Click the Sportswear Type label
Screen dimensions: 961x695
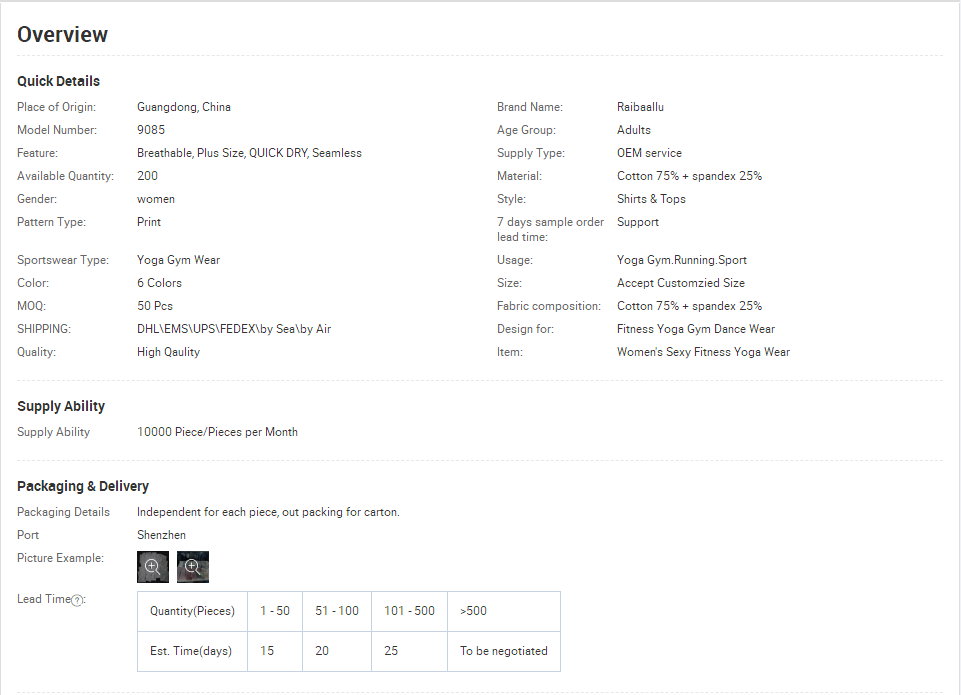[x=63, y=260]
